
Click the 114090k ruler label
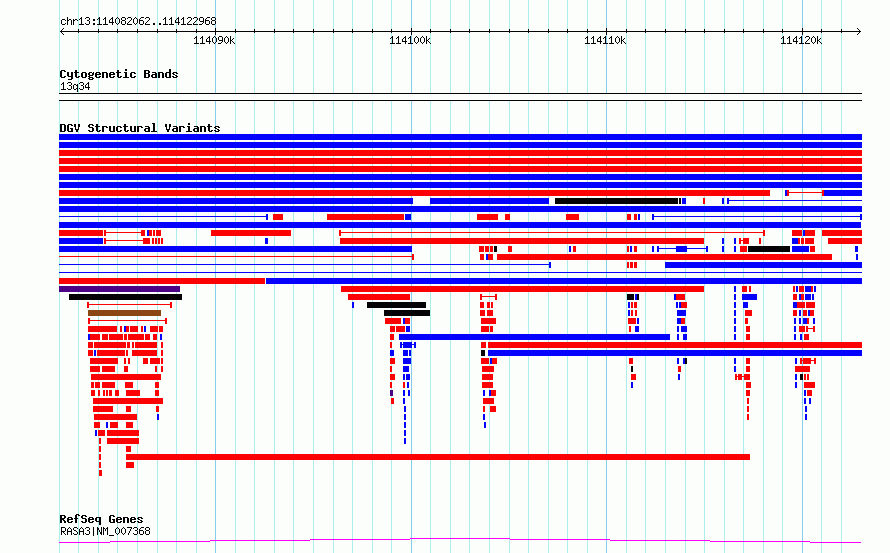(214, 40)
